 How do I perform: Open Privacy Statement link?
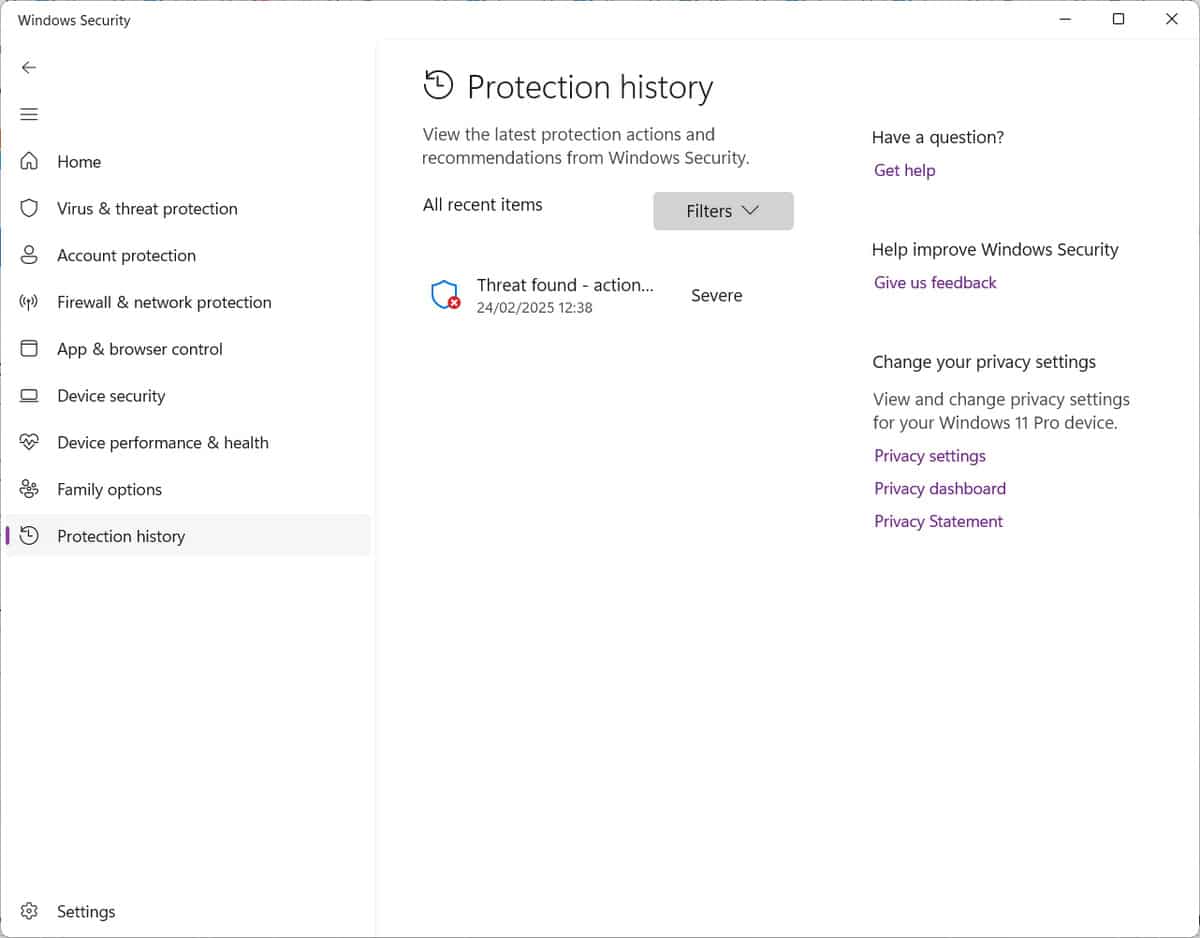point(938,521)
